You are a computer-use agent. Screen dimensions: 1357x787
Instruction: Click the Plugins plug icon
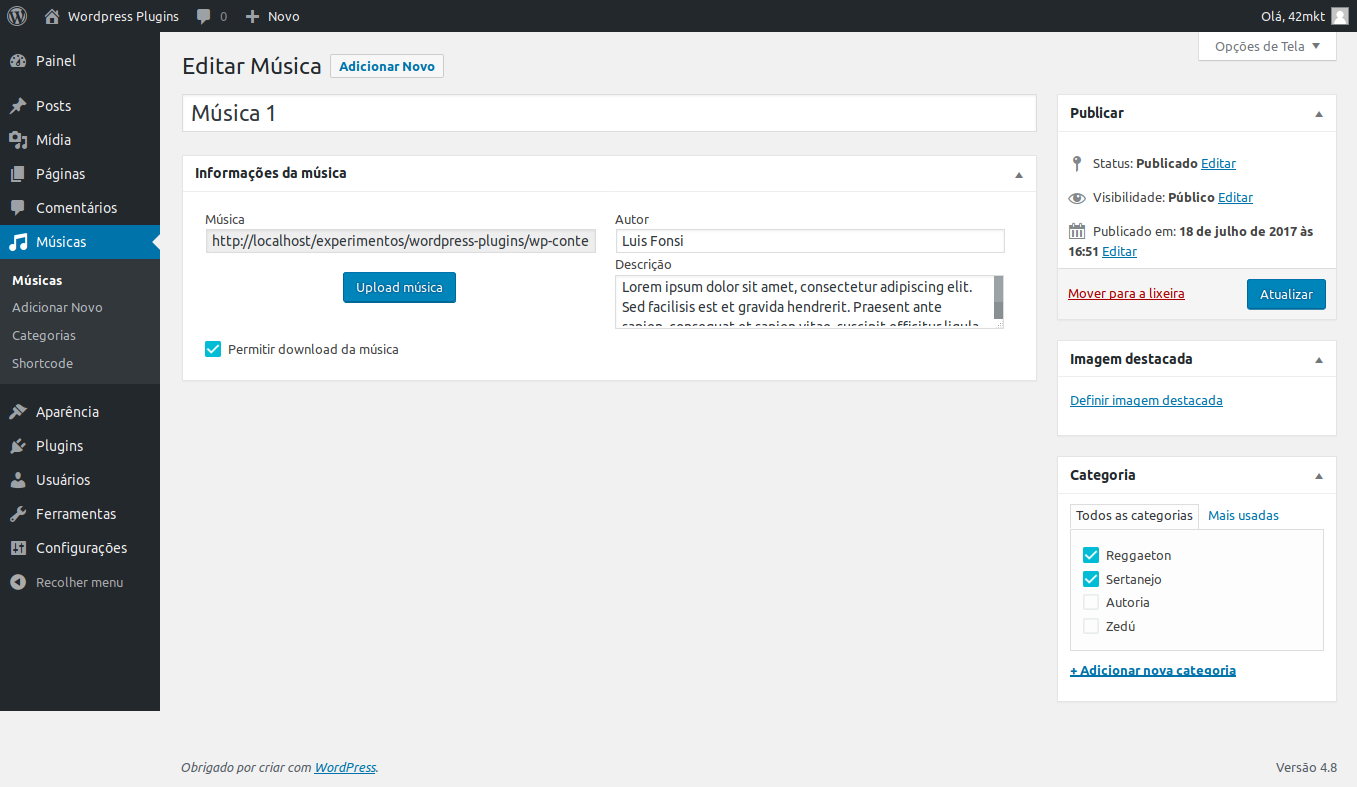point(18,446)
